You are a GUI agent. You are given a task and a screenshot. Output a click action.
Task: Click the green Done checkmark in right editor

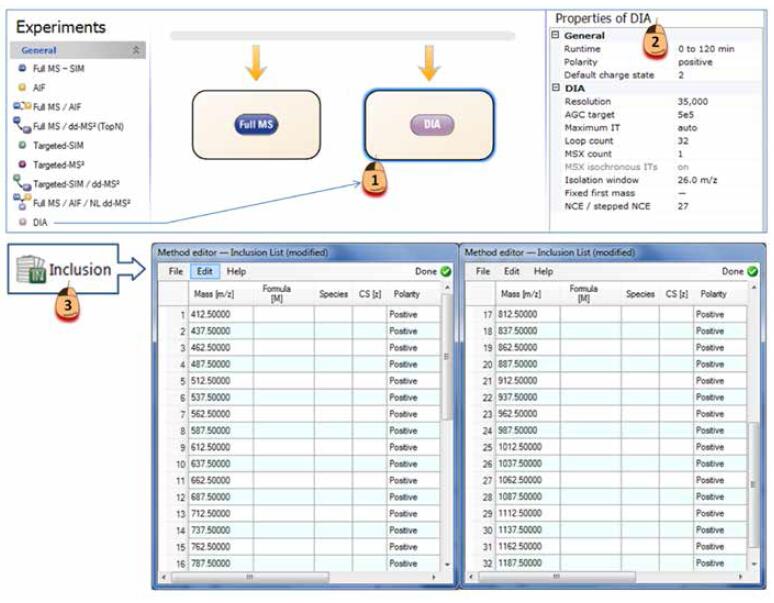(x=752, y=271)
